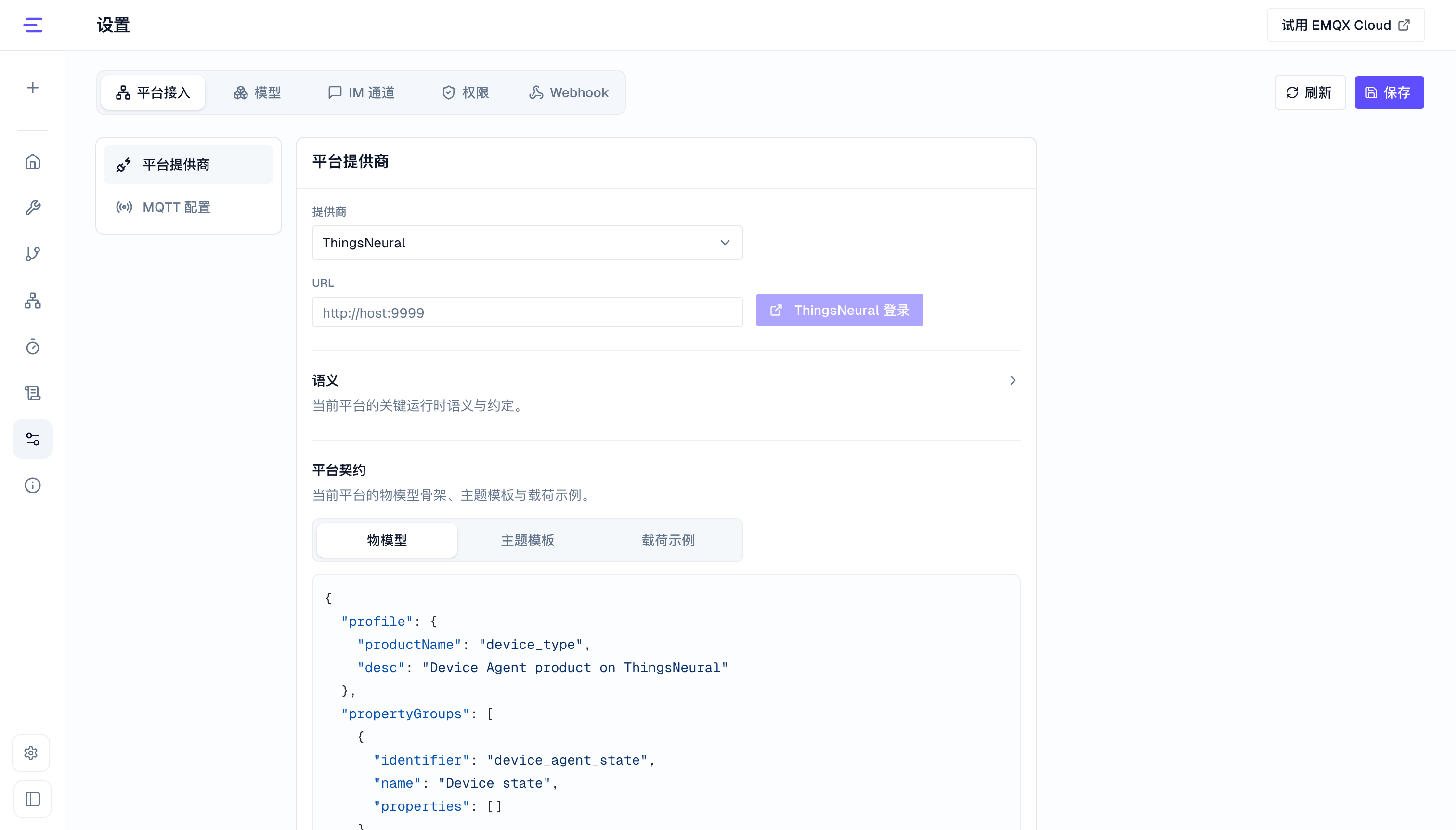Switch to the 模型 tab
1456x830 pixels.
[257, 92]
